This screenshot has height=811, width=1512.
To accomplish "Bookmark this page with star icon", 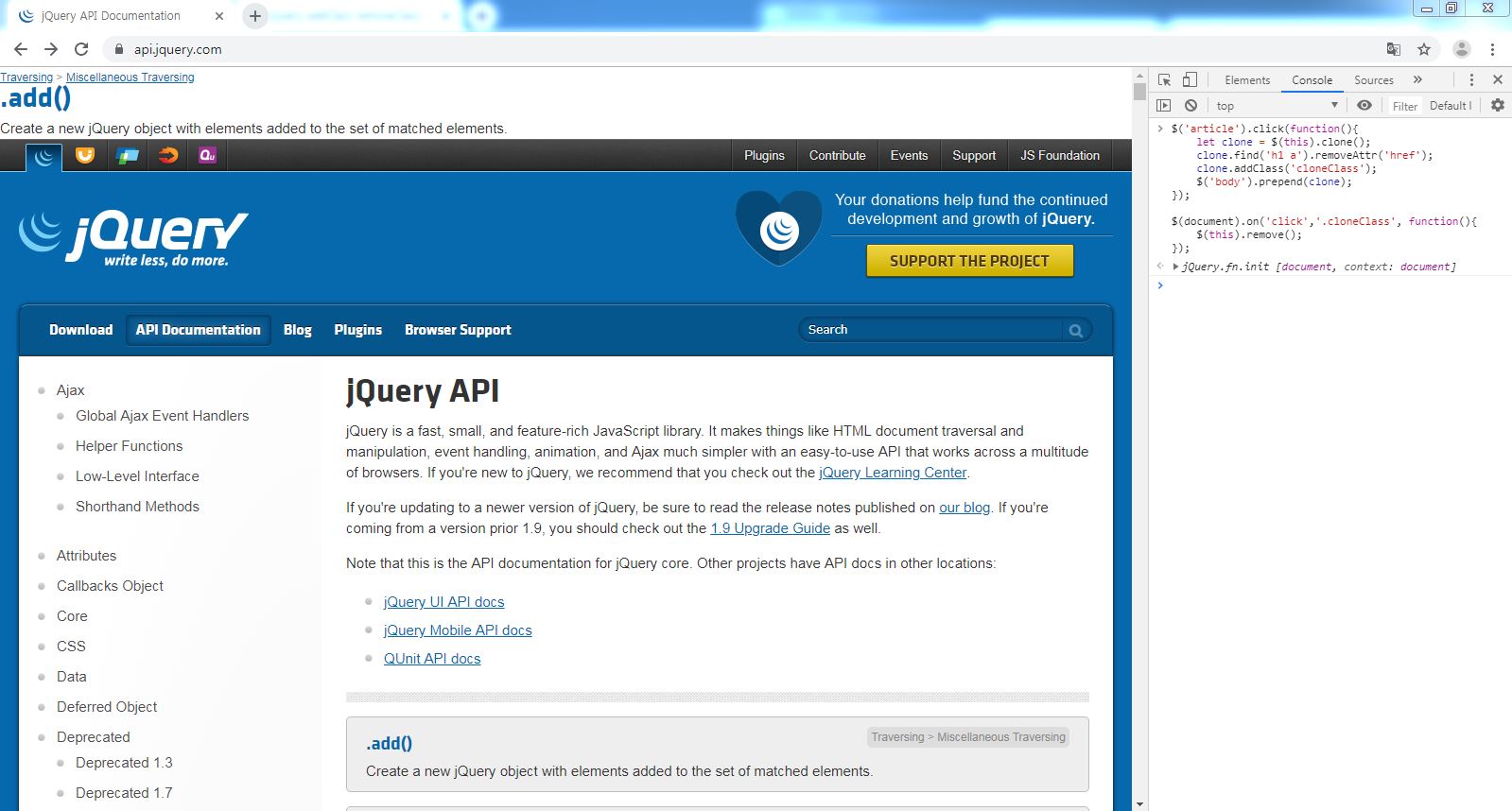I will coord(1424,49).
